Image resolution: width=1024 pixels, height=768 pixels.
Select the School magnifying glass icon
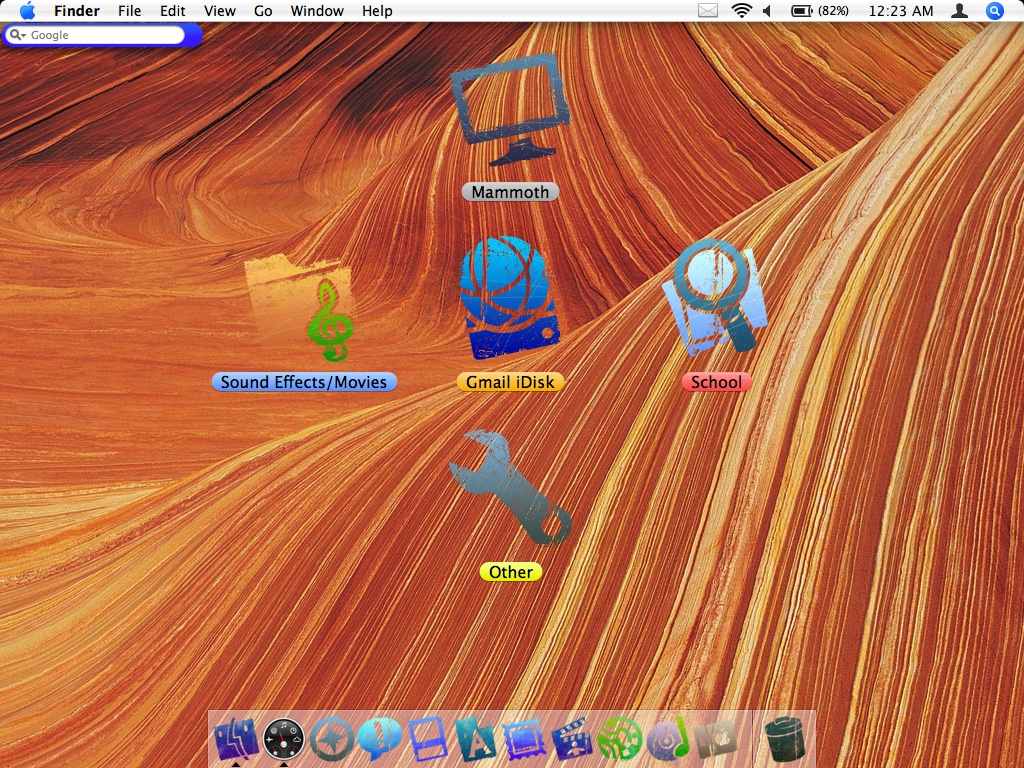[714, 297]
